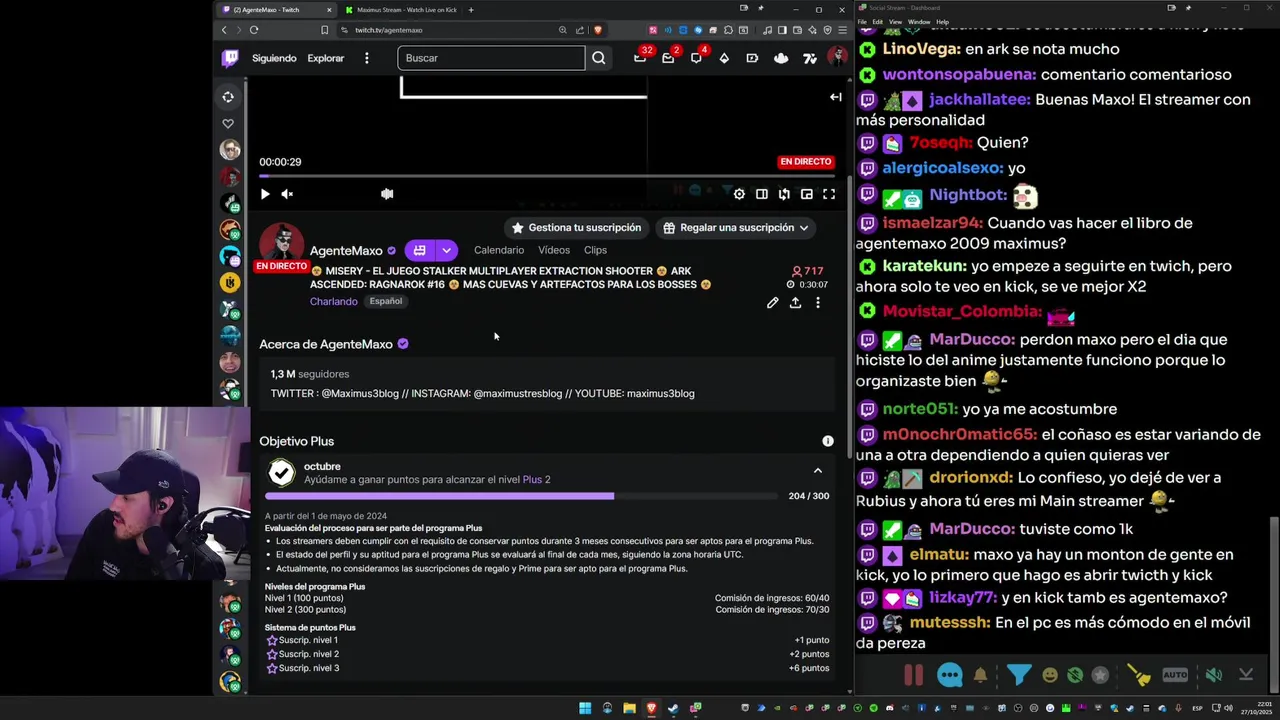Open Twitch home via the logo
1280x720 pixels.
point(230,58)
